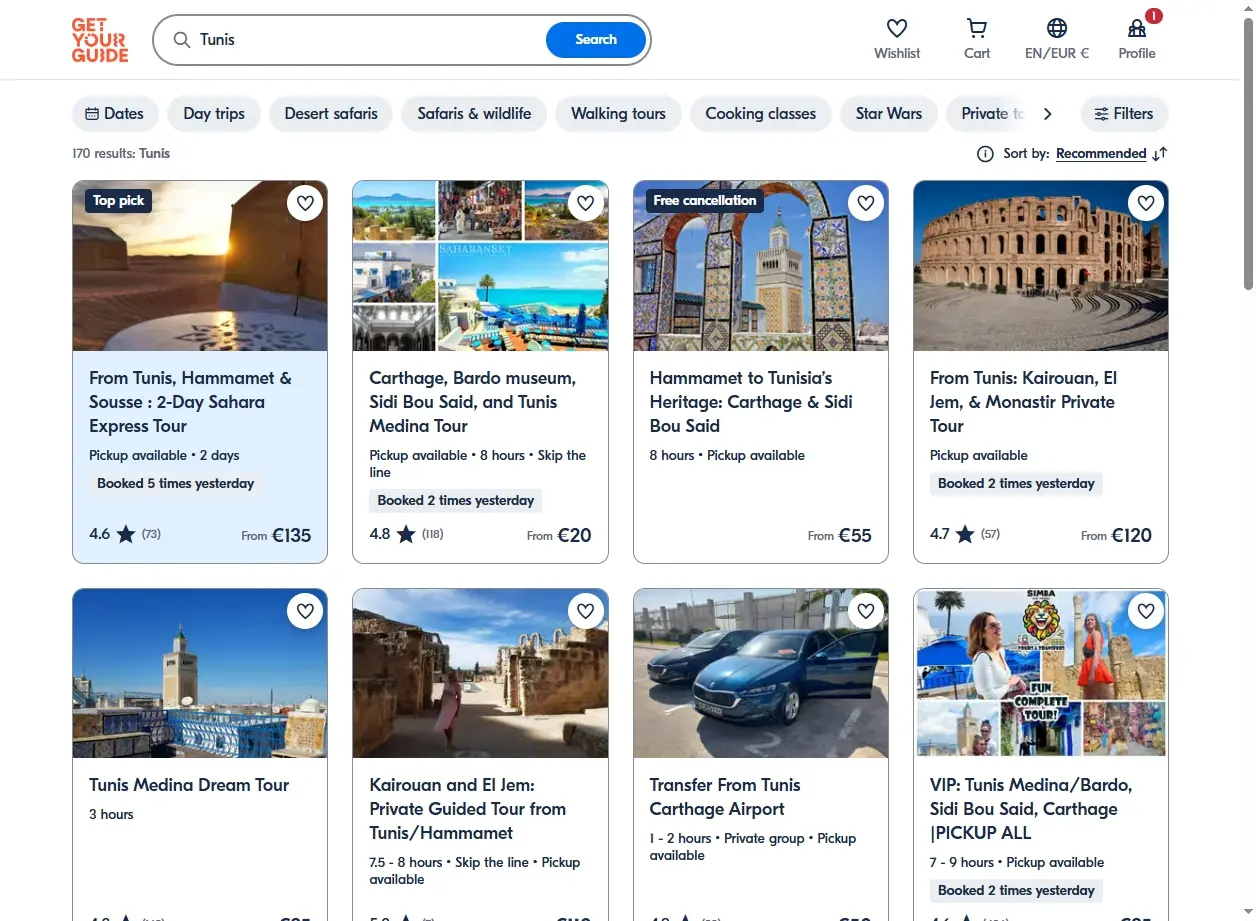The width and height of the screenshot is (1256, 921).
Task: Click the star rating of Kairouan, El Jem, Monastir tour
Action: 965,534
